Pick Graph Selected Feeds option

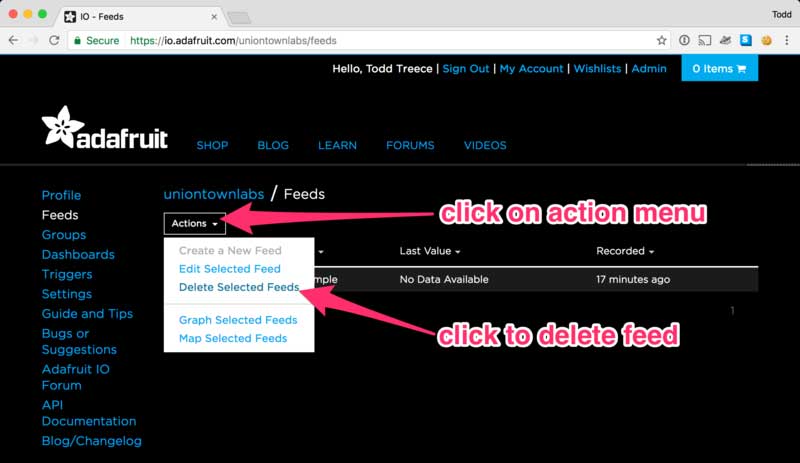(238, 320)
